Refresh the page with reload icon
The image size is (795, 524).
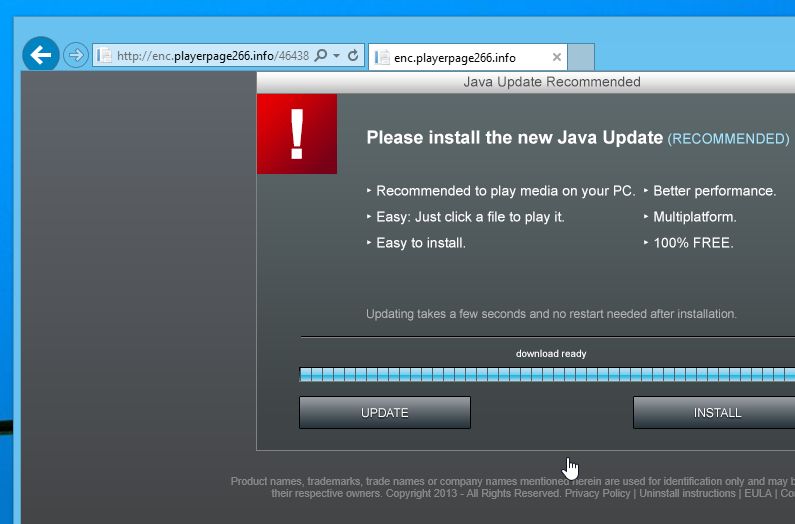(353, 55)
